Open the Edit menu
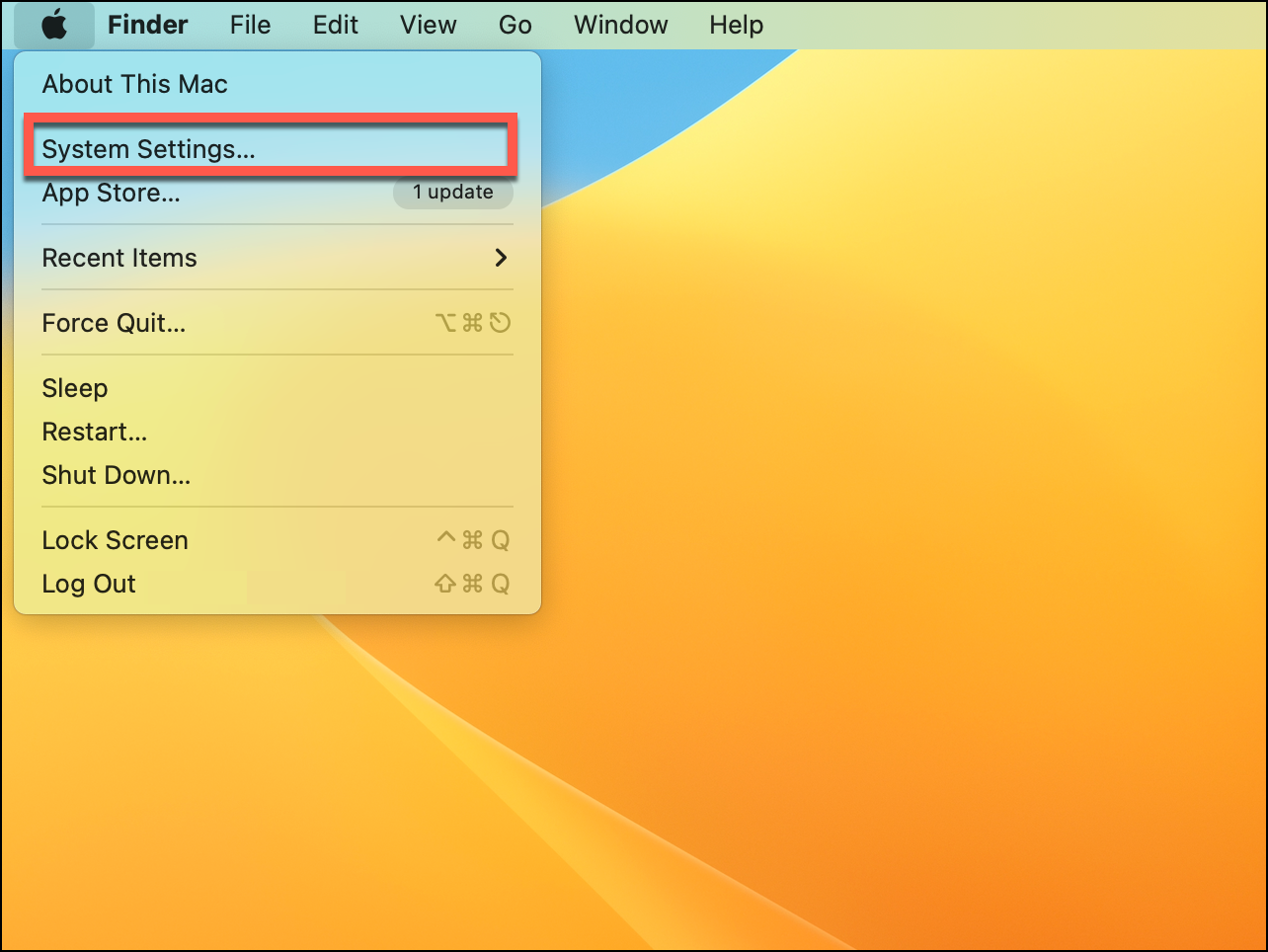 click(336, 25)
